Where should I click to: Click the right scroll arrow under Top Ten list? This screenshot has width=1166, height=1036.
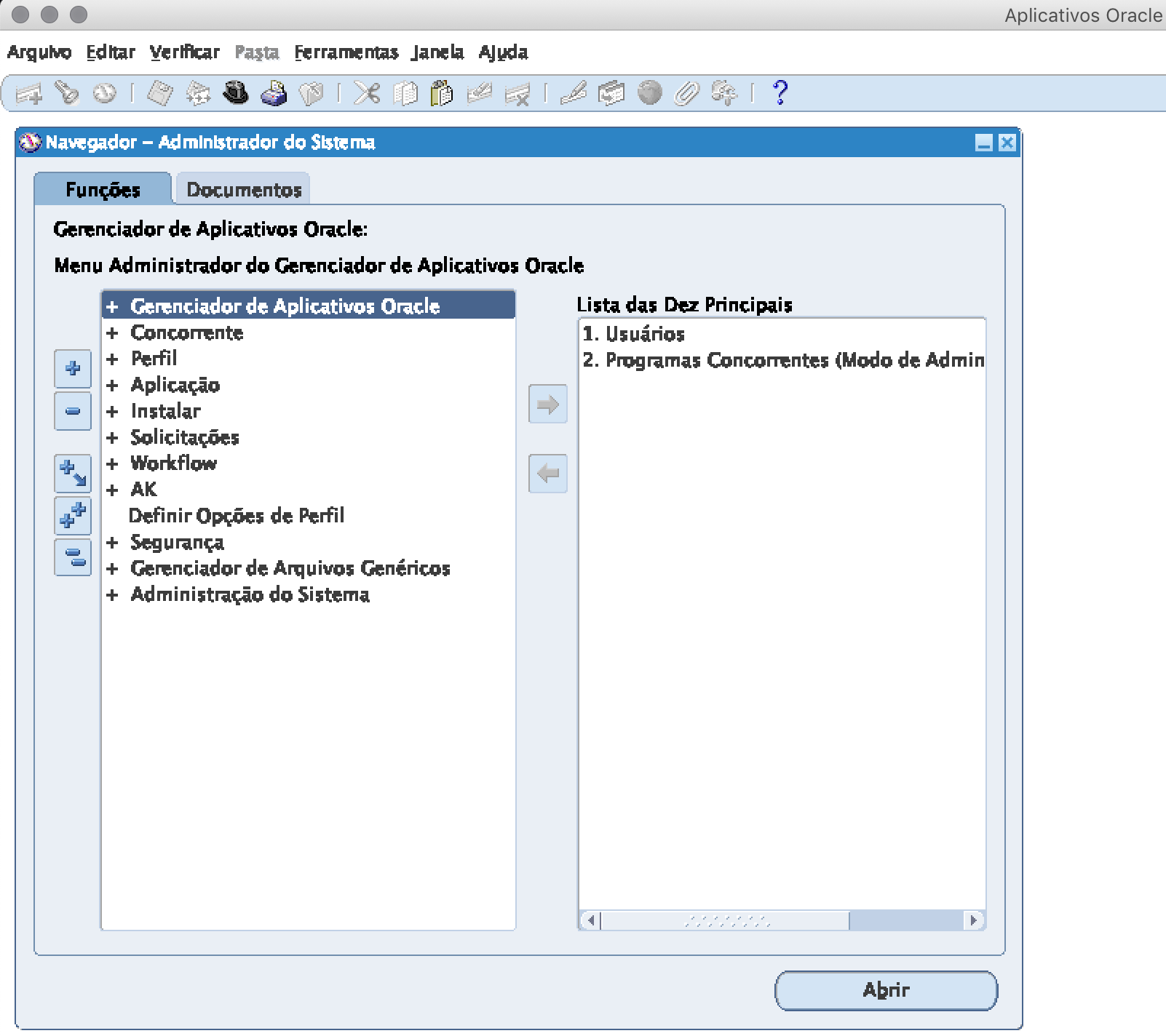click(975, 920)
